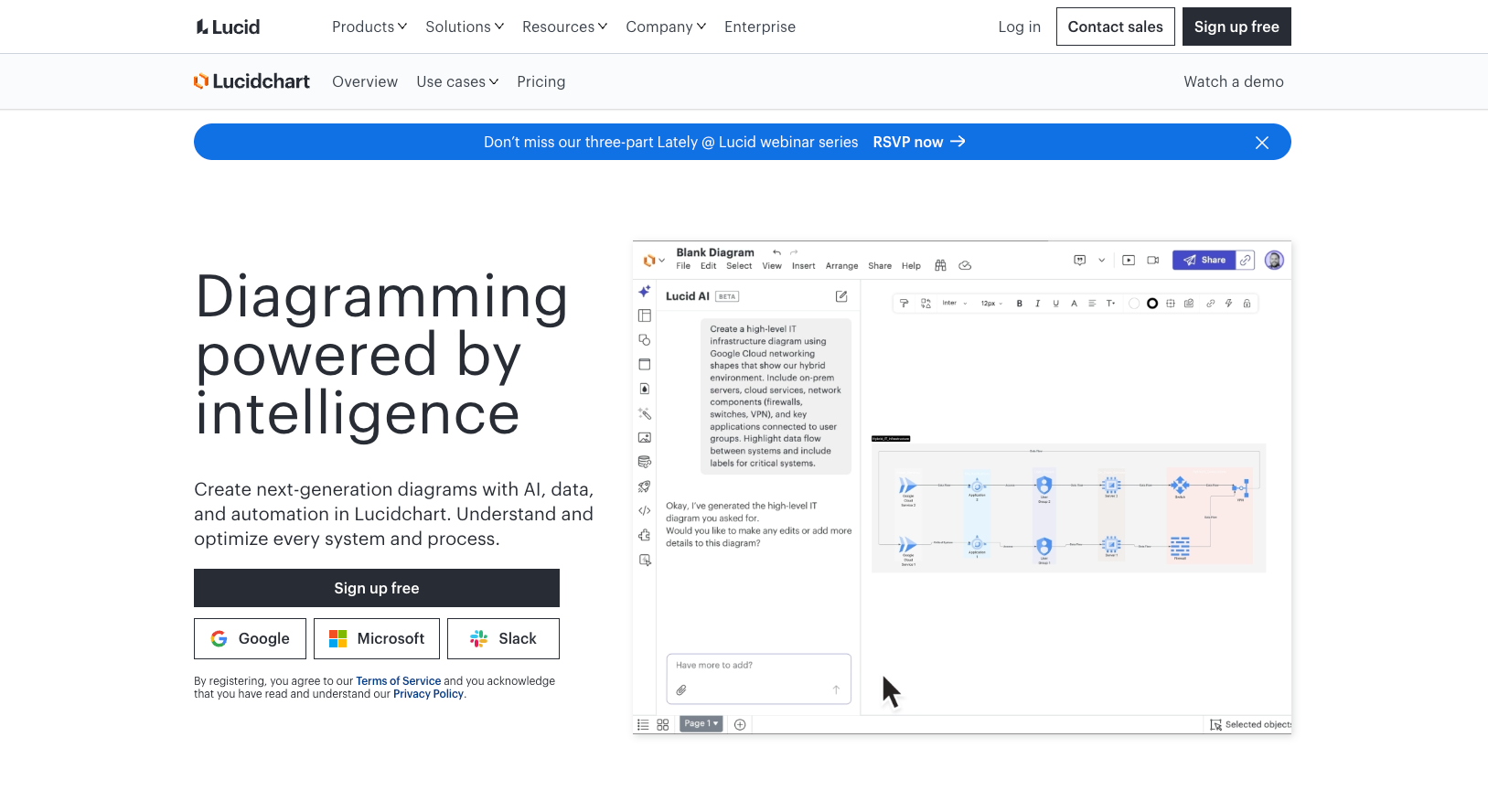Screen dimensions: 1488x812
Task: Open the shapes library icon
Action: [644, 340]
